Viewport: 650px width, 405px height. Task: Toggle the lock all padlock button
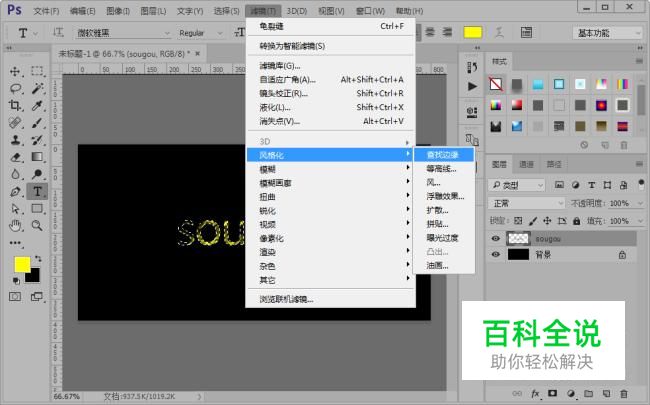click(x=577, y=221)
